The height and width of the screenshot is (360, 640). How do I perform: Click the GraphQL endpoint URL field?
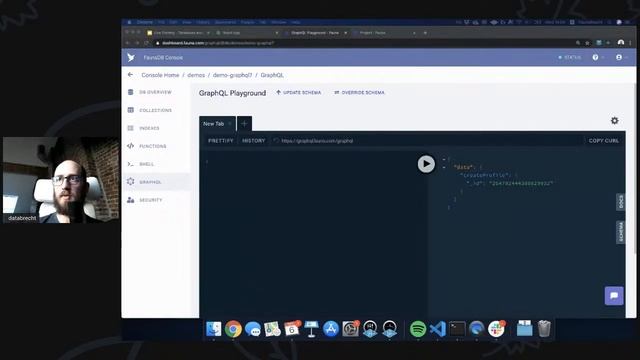point(427,141)
